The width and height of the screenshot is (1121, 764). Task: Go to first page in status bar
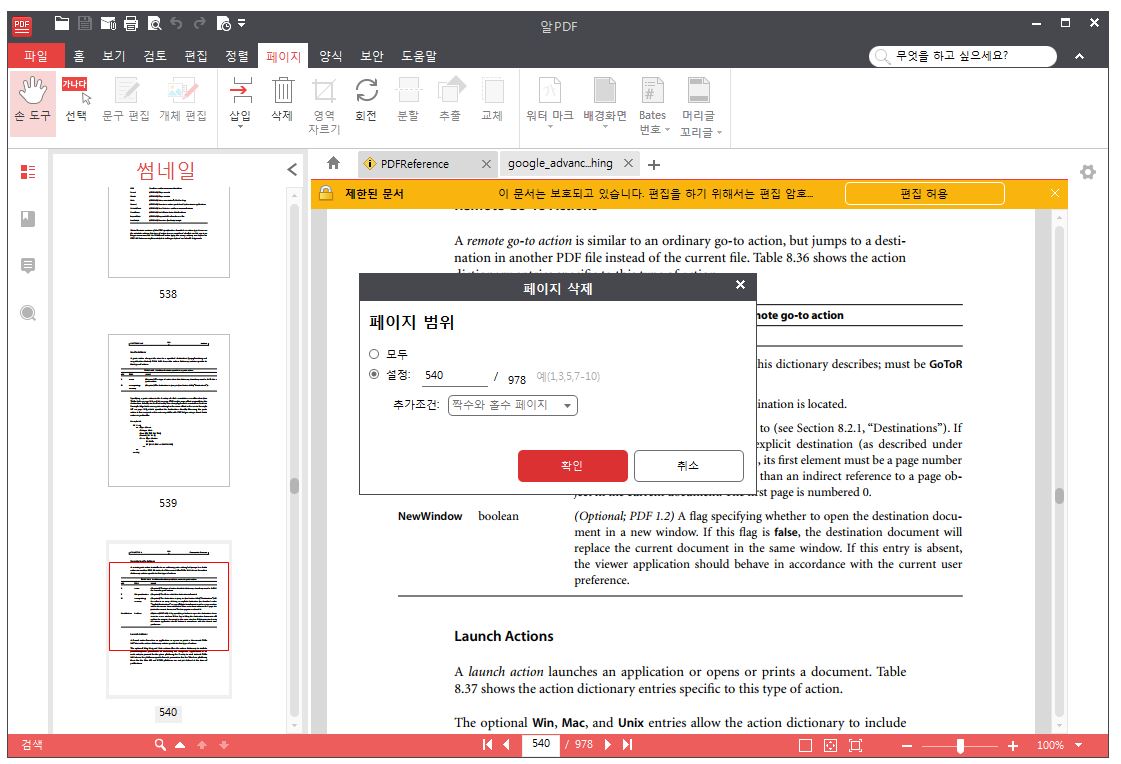pyautogui.click(x=487, y=745)
